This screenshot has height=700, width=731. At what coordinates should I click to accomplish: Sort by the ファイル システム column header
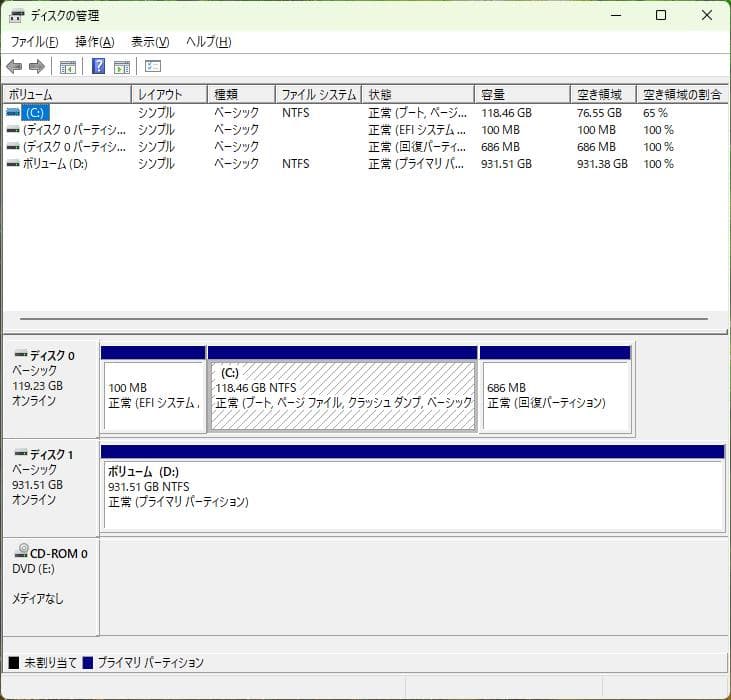pos(319,95)
